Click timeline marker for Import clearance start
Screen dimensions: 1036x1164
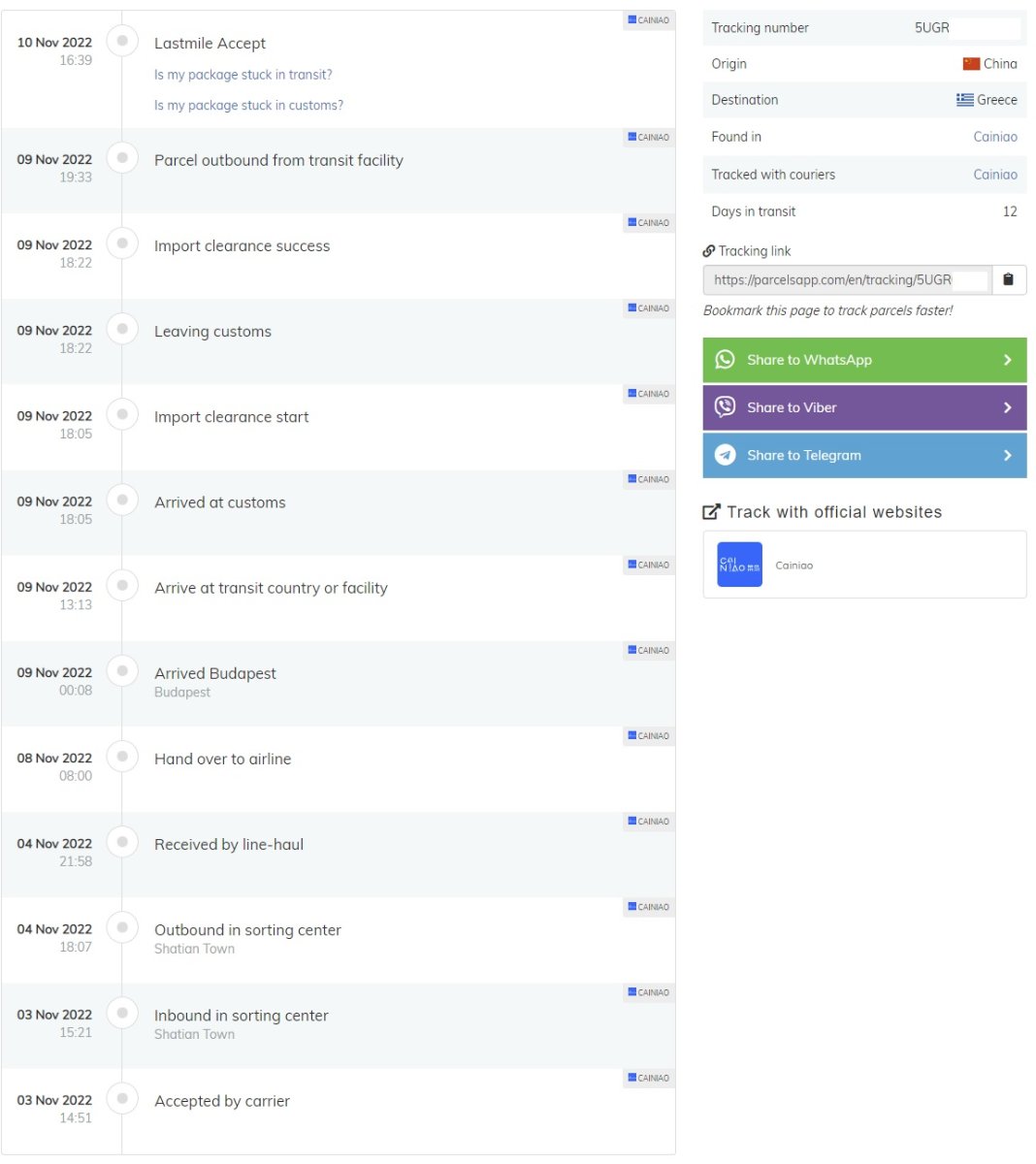pyautogui.click(x=122, y=414)
